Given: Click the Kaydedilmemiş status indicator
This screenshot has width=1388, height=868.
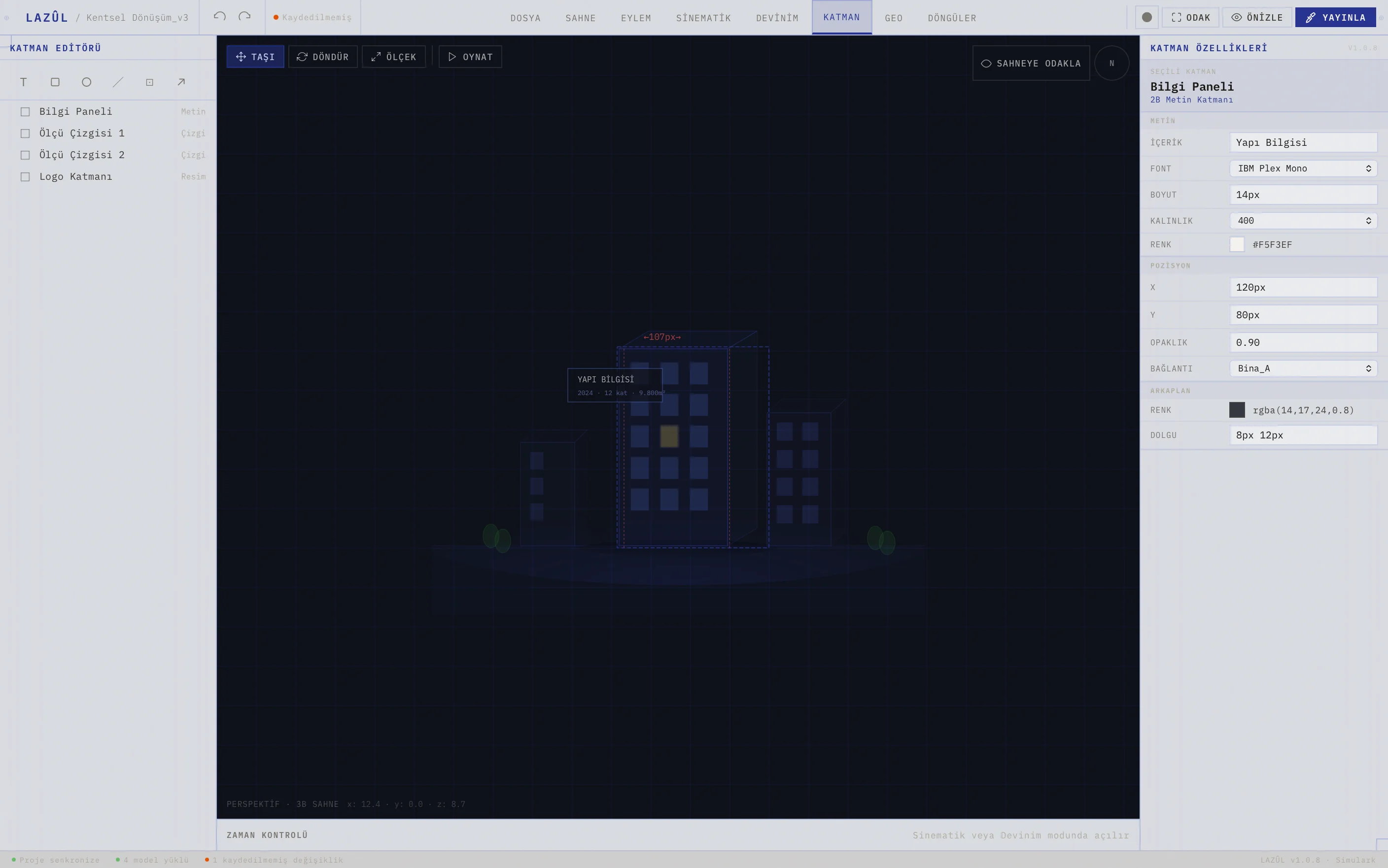Looking at the screenshot, I should pyautogui.click(x=312, y=18).
